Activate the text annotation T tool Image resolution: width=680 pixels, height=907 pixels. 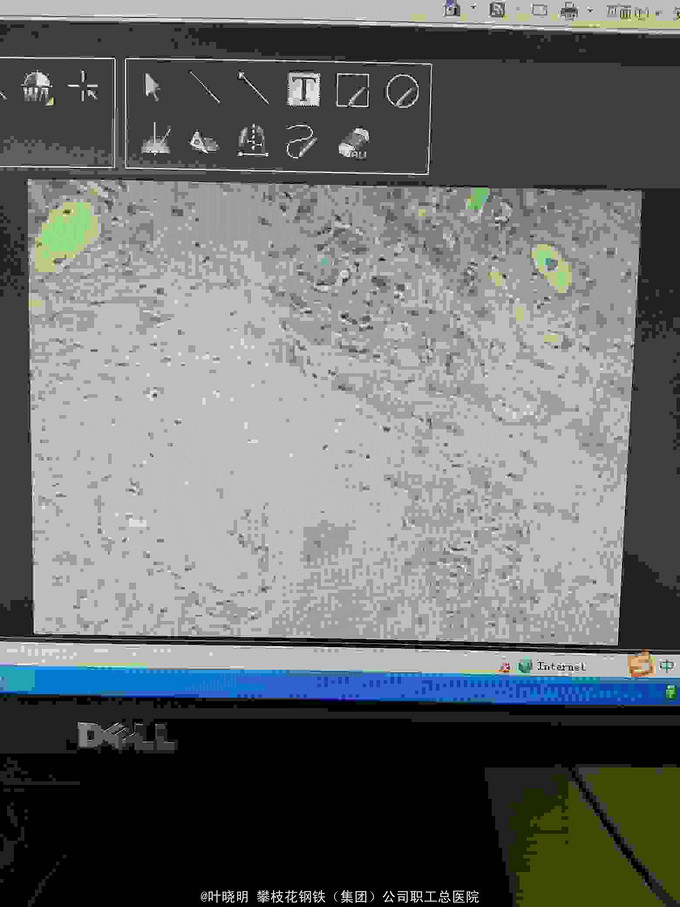[303, 90]
